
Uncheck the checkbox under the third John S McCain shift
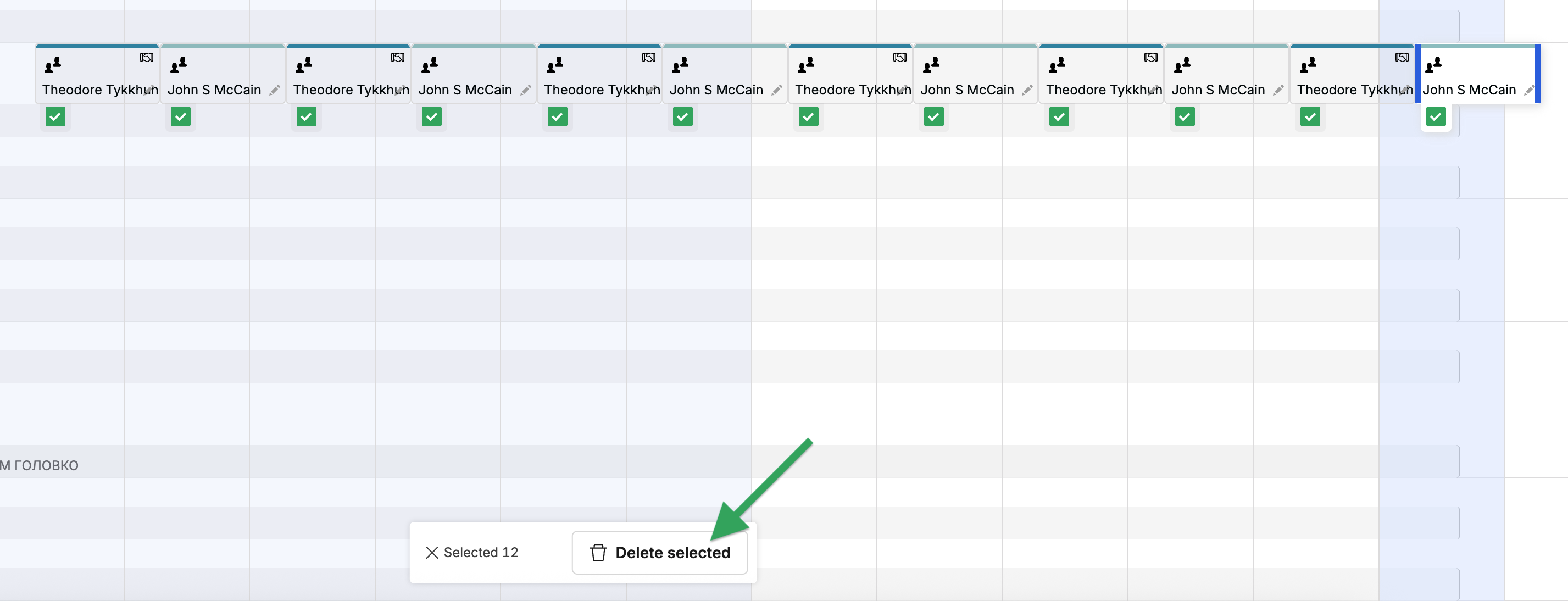[x=683, y=116]
